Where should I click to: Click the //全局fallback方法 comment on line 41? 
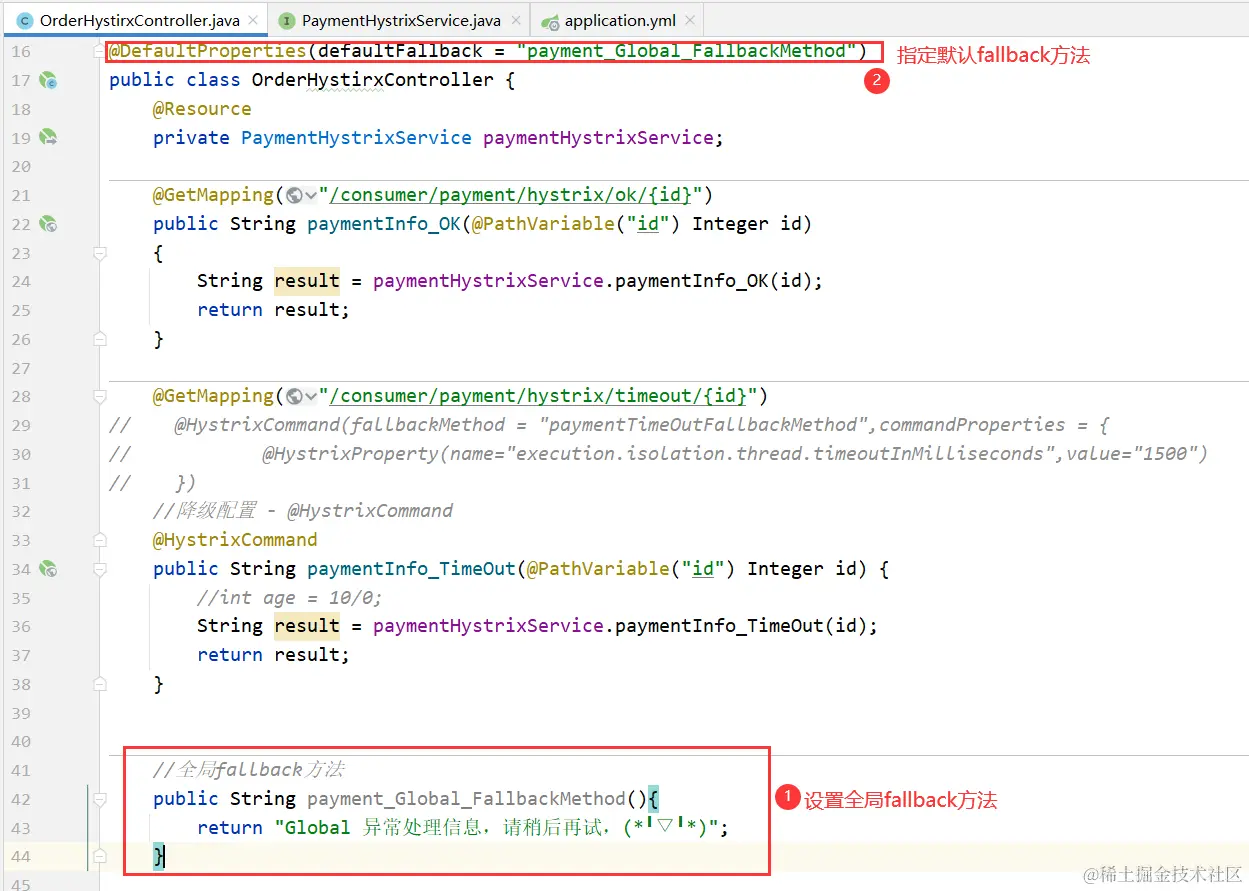pyautogui.click(x=249, y=770)
